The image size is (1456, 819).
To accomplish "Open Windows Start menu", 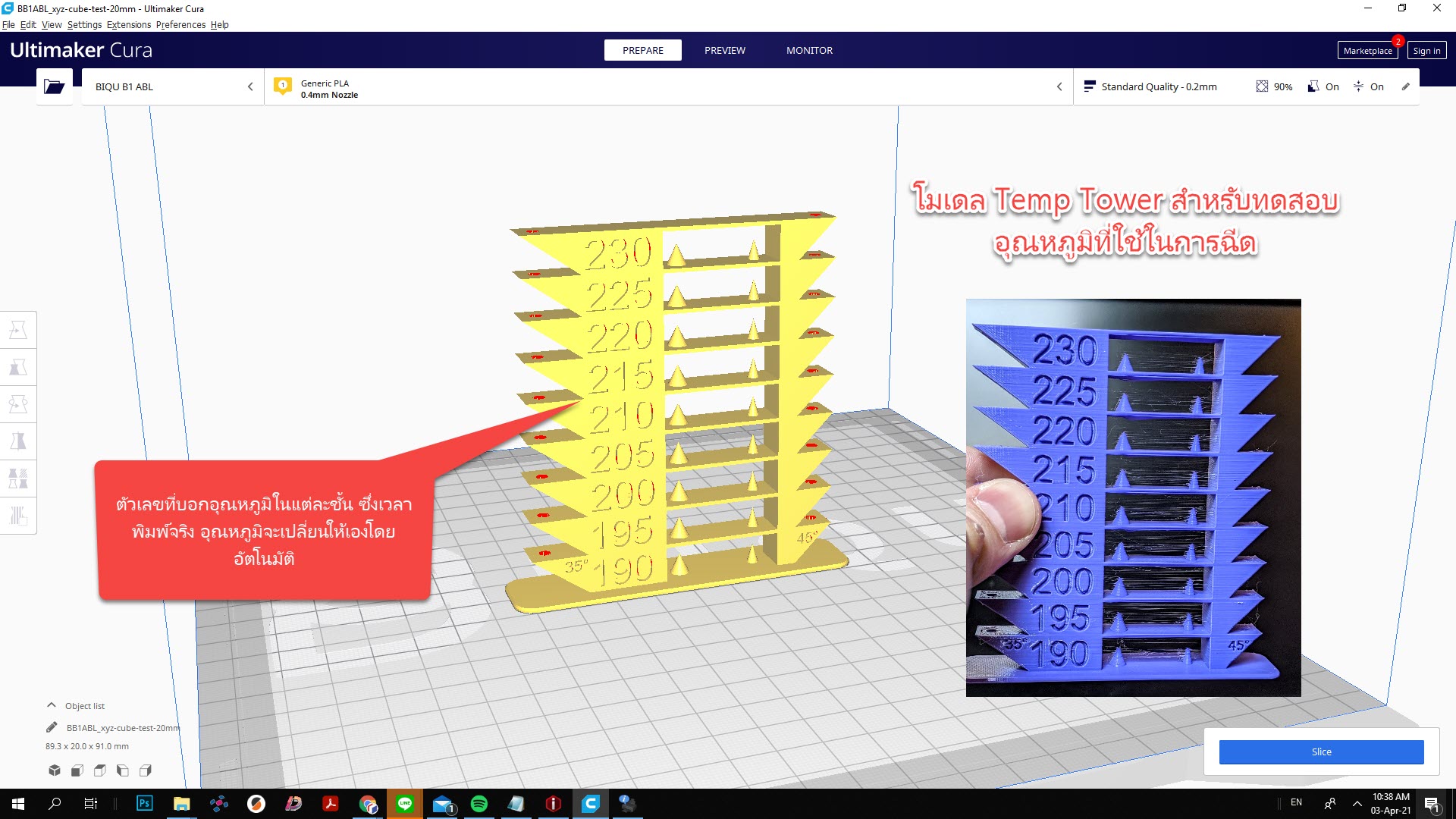I will (x=18, y=804).
